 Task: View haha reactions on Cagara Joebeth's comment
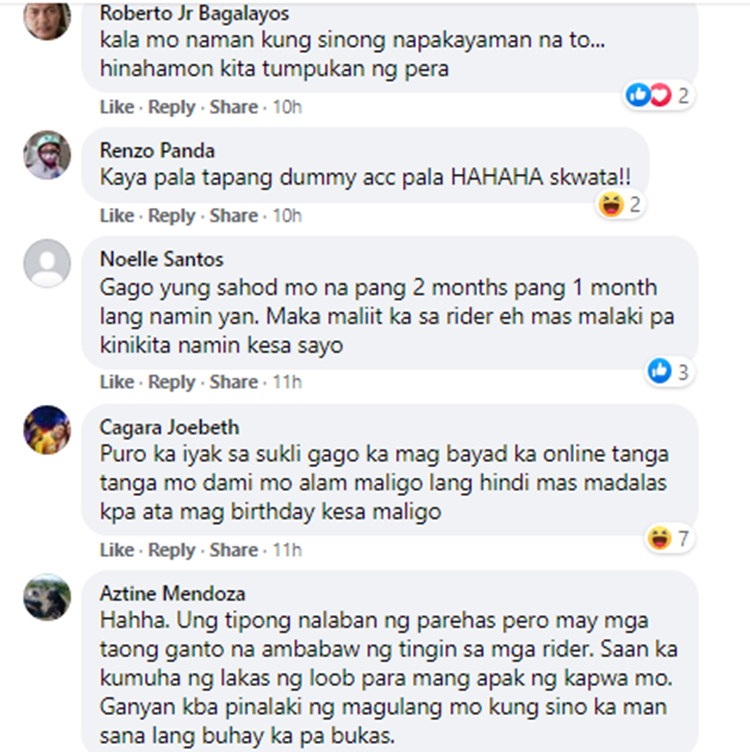tap(669, 538)
